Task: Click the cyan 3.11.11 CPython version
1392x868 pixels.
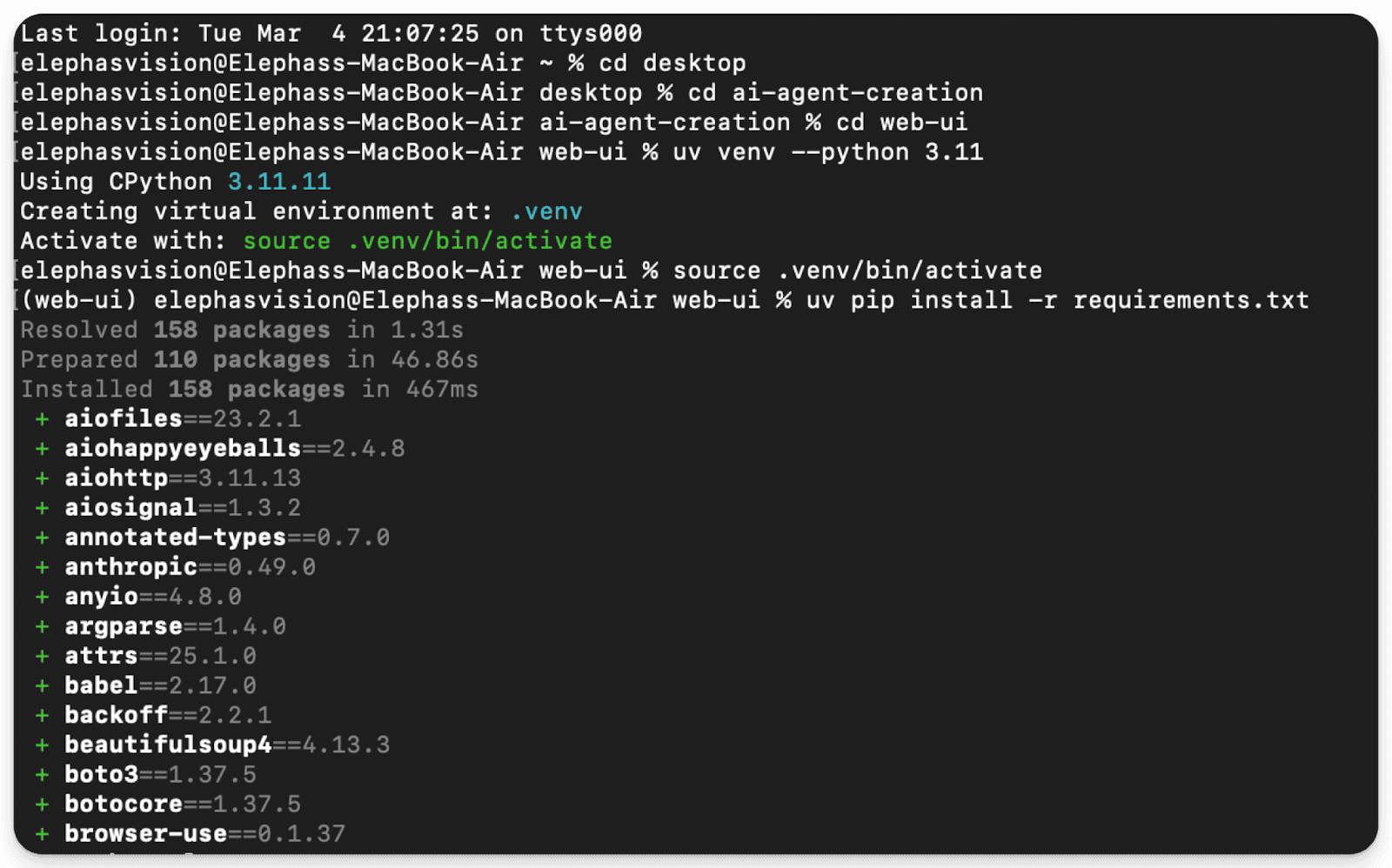Action: tap(278, 182)
